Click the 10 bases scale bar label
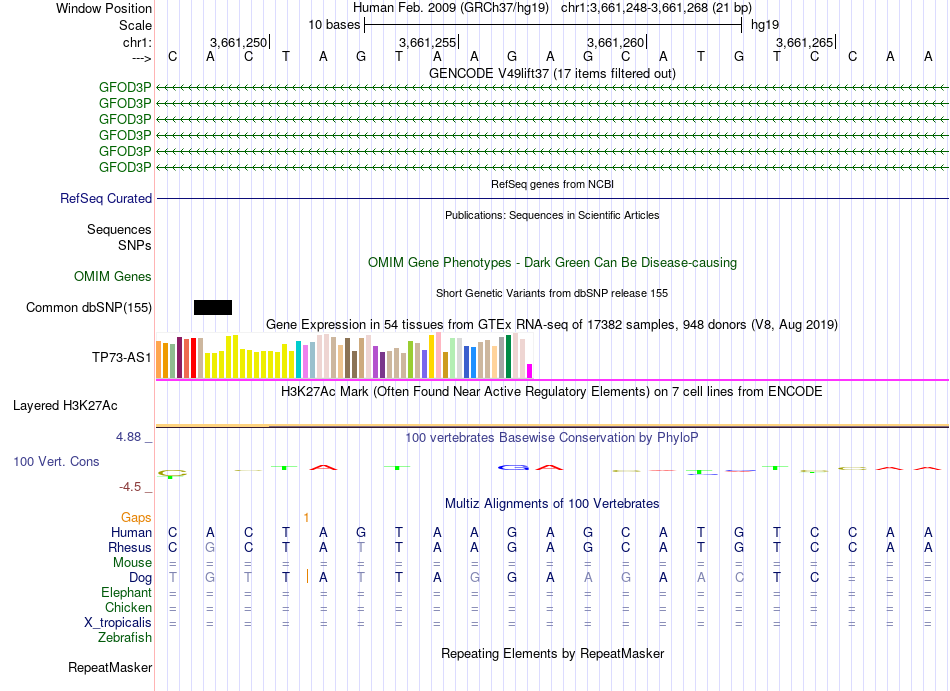Viewport: 950px width, 691px height. tap(334, 25)
